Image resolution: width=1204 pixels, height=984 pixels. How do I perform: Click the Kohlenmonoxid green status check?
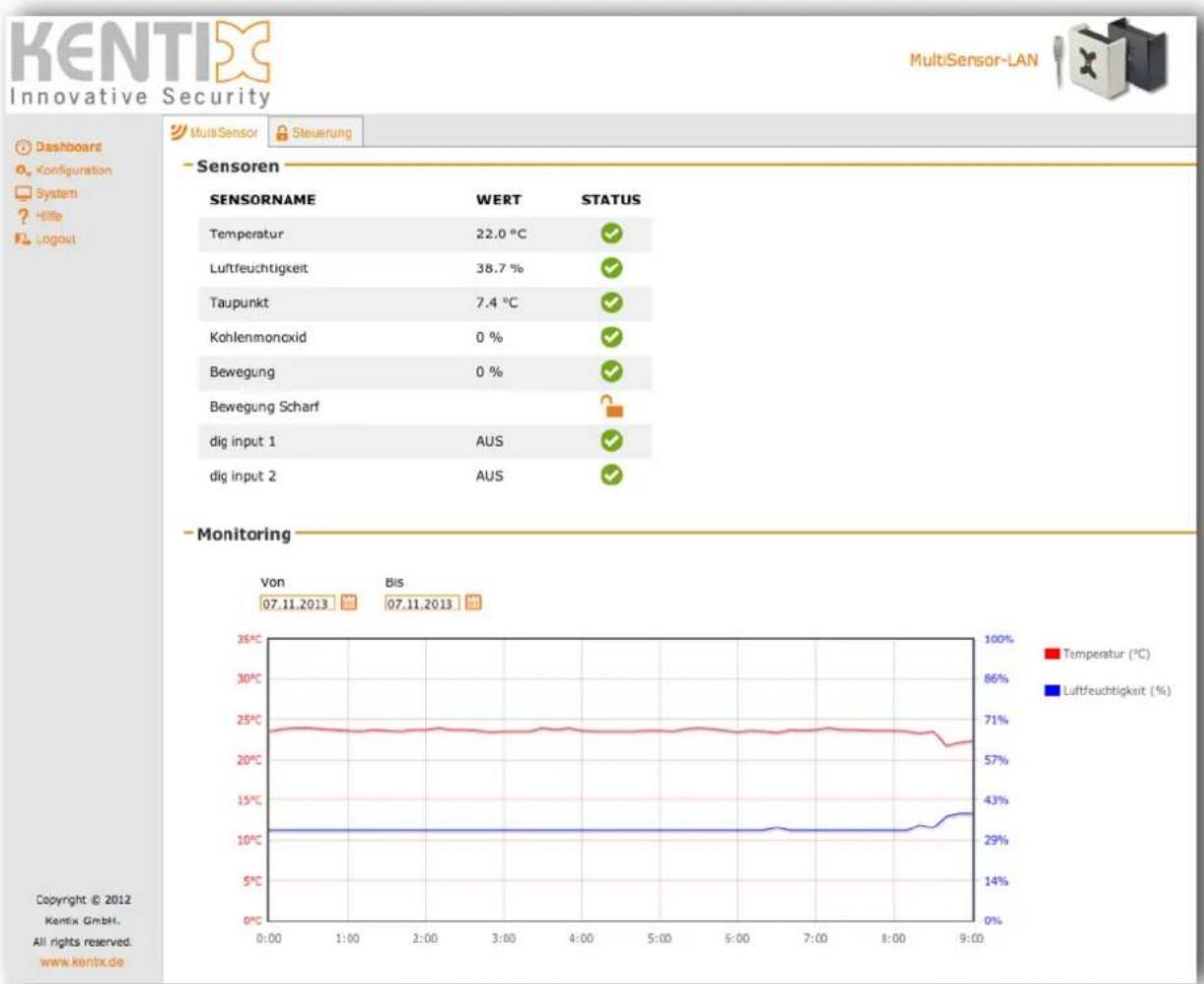611,336
